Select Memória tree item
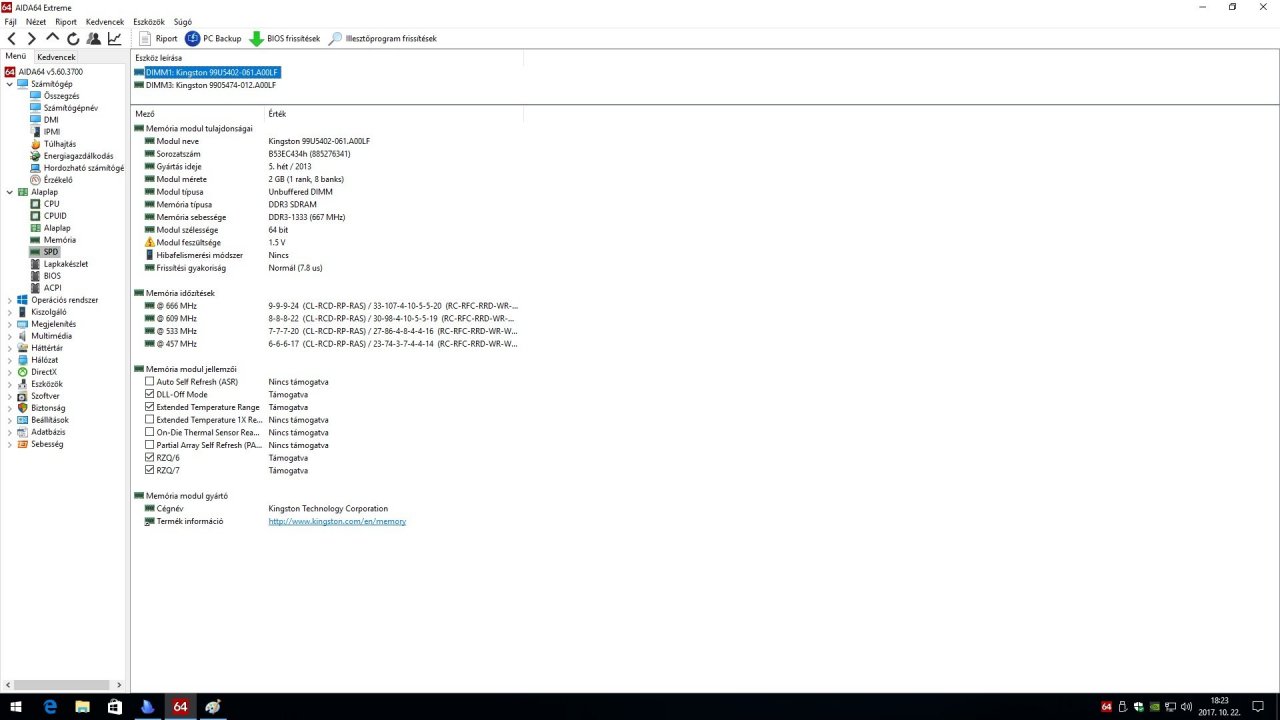Screen dimensions: 1280x720 tap(59, 240)
